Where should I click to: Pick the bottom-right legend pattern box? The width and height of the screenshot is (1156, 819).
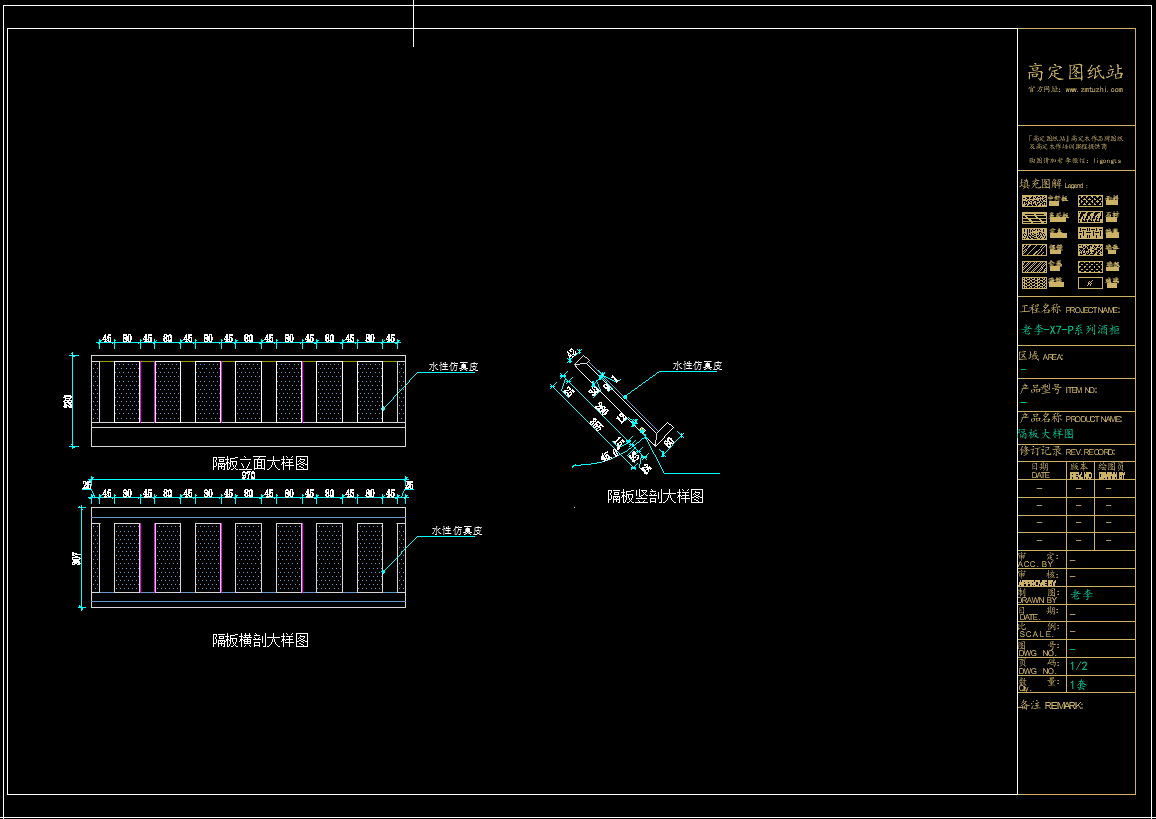pyautogui.click(x=1090, y=283)
